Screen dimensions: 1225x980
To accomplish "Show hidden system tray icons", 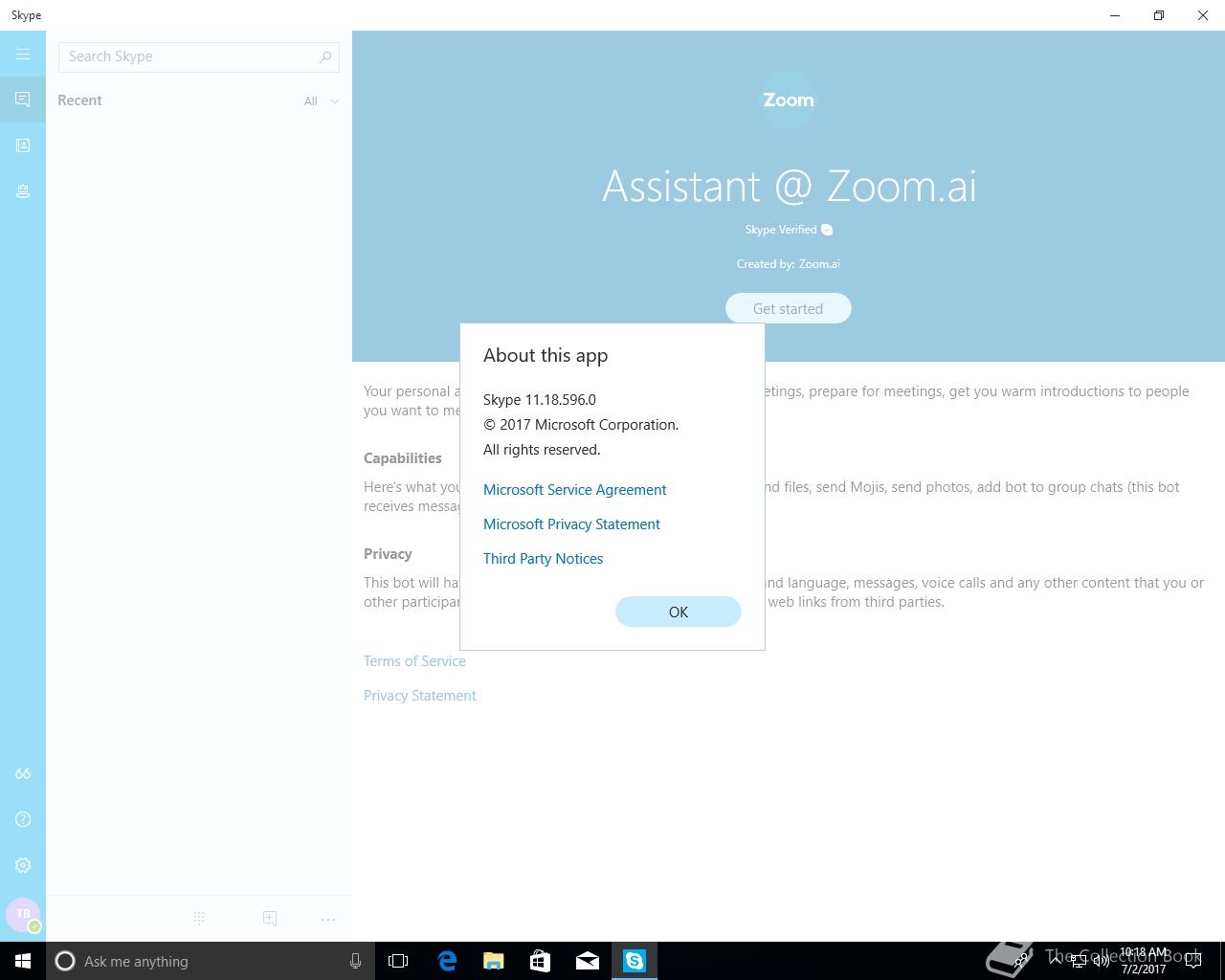I will pyautogui.click(x=1056, y=961).
